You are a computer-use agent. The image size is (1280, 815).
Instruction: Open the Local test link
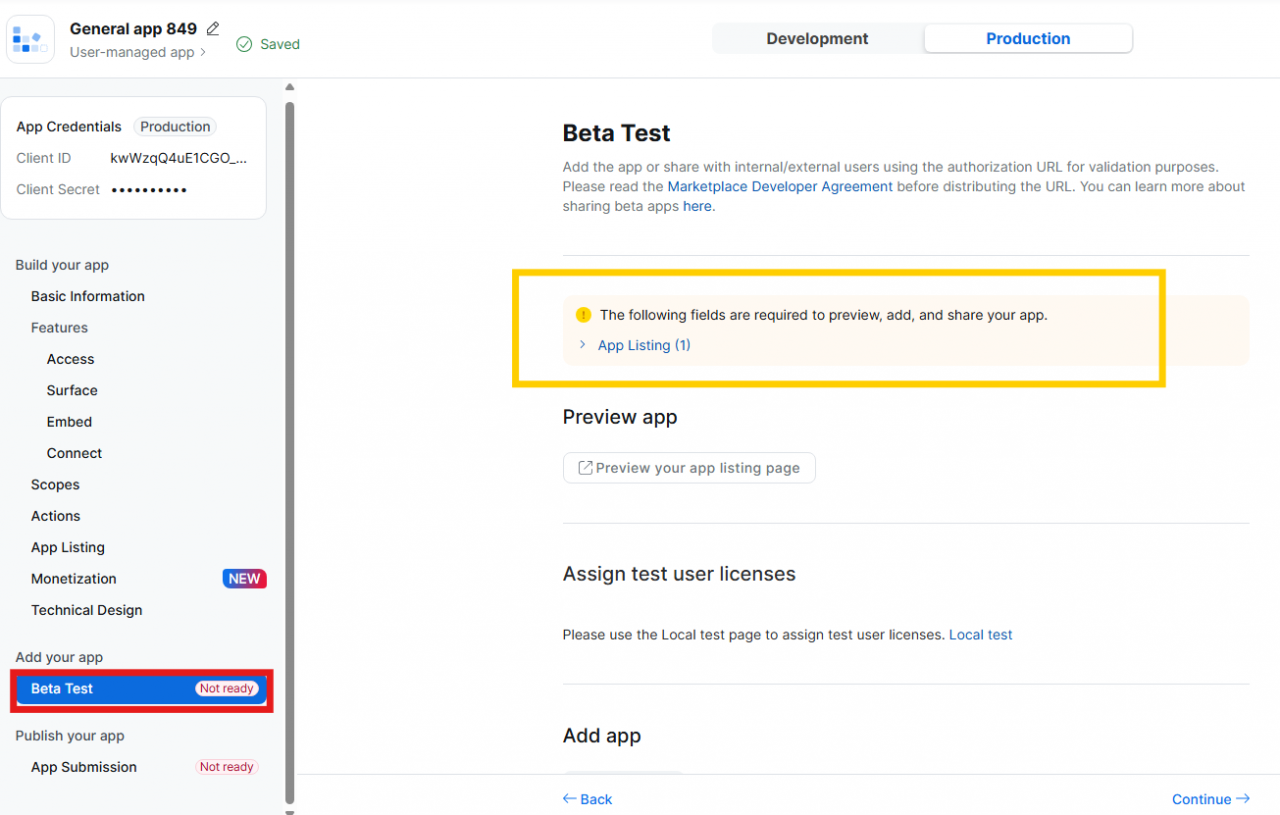pyautogui.click(x=981, y=635)
